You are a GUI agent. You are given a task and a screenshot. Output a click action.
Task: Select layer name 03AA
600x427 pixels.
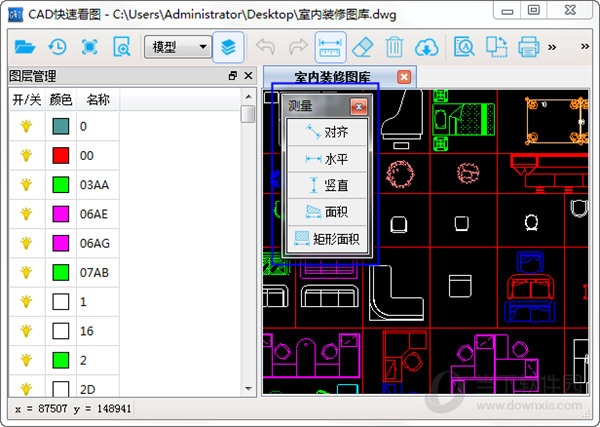94,185
